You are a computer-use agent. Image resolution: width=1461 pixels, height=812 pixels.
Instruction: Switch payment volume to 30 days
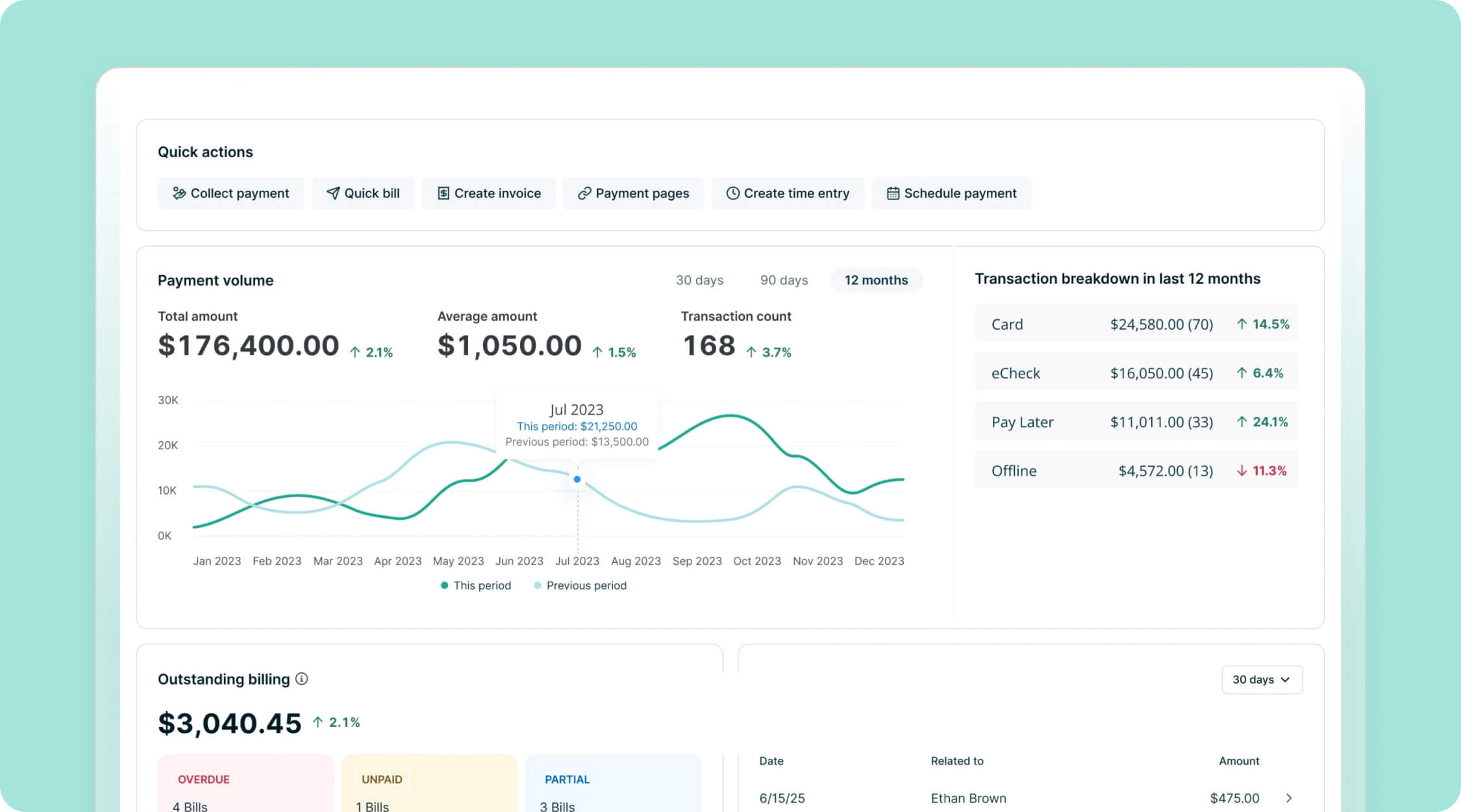point(699,280)
